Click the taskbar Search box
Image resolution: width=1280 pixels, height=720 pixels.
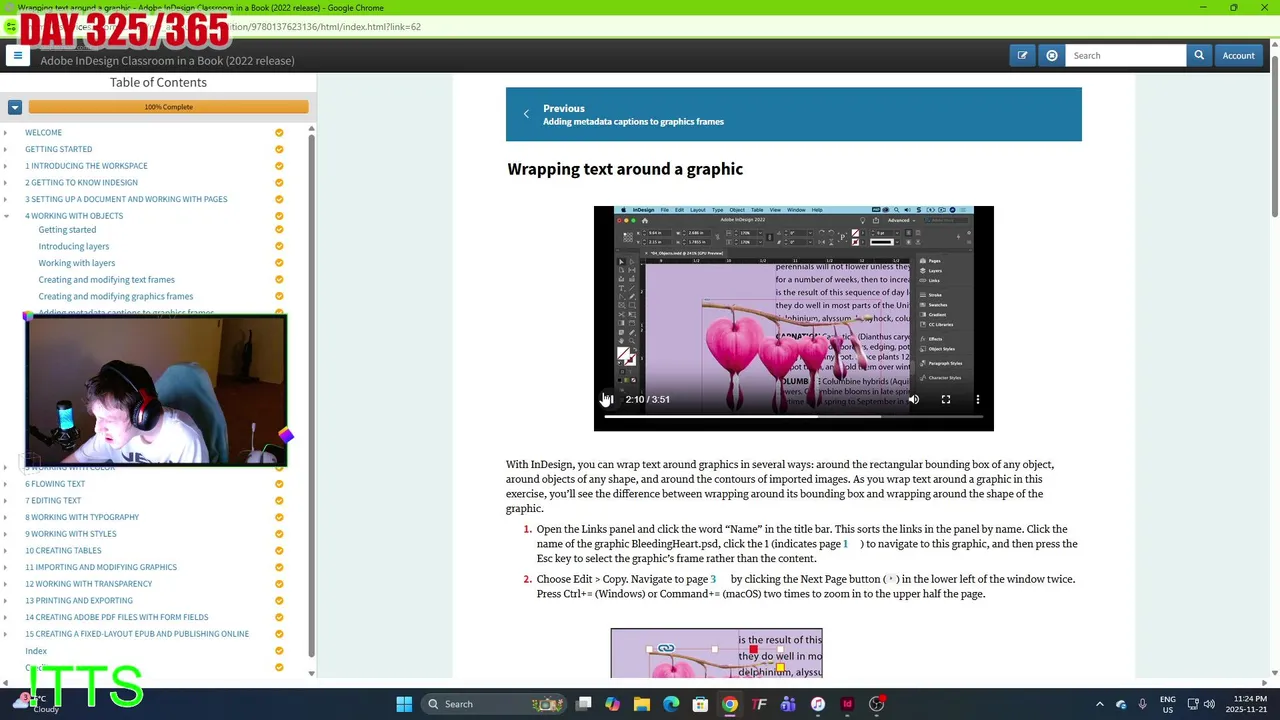point(494,704)
